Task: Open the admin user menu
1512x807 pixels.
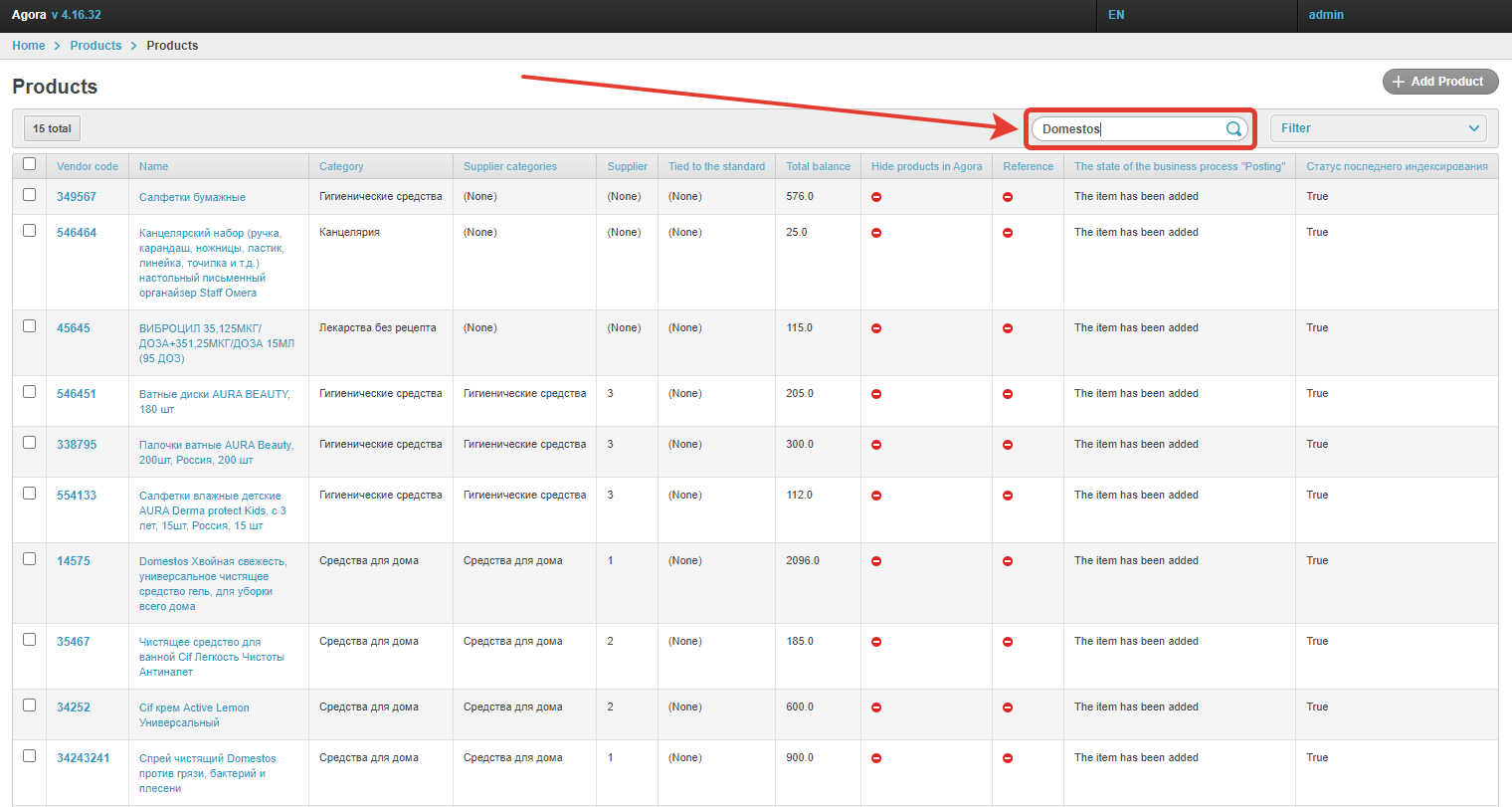Action: 1326,15
